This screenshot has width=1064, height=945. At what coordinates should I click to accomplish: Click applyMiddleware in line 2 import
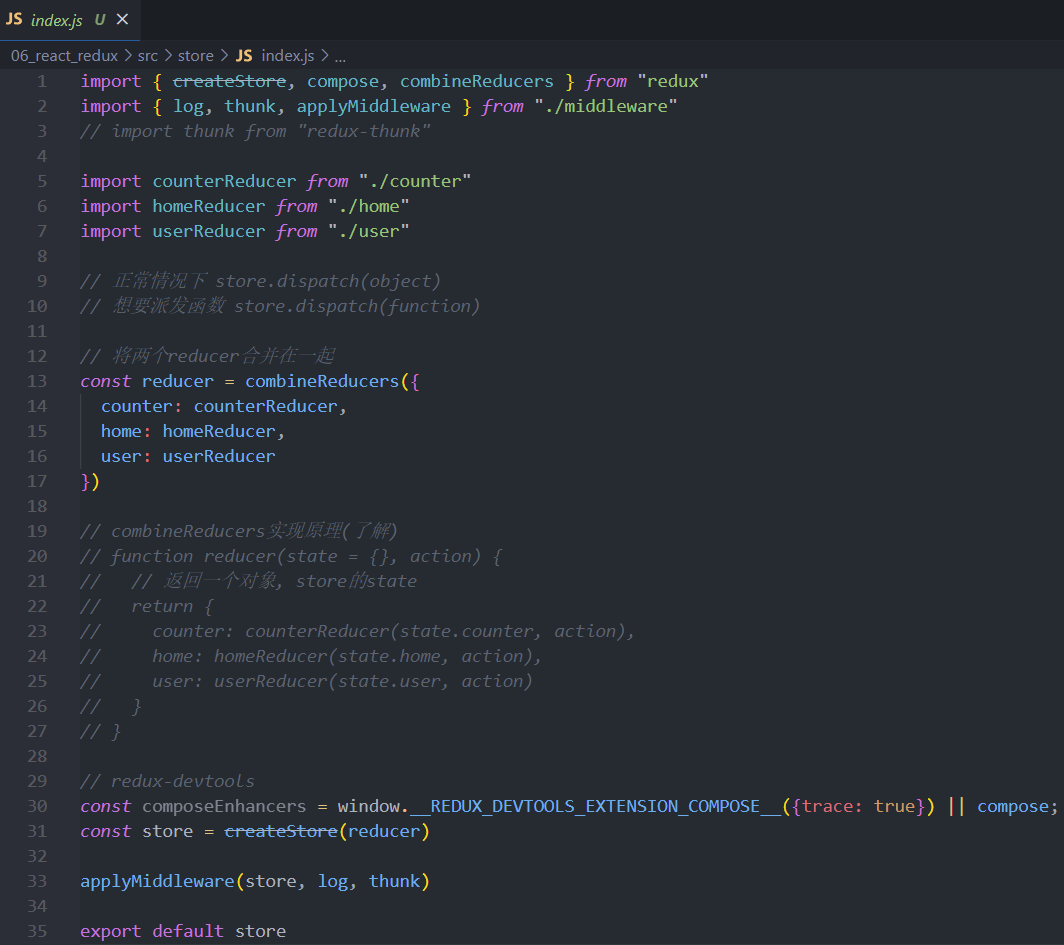pos(373,107)
